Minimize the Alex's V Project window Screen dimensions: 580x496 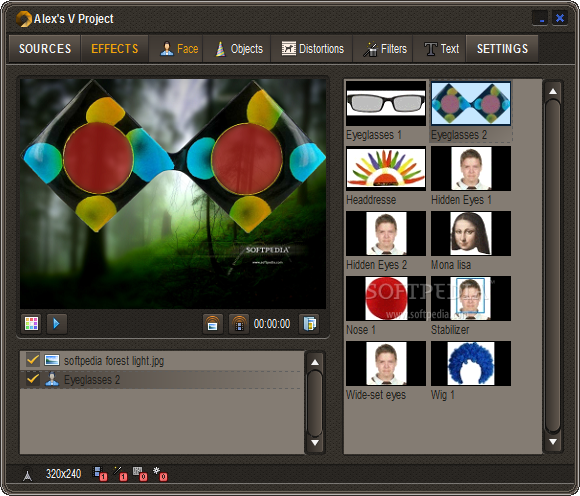click(540, 18)
